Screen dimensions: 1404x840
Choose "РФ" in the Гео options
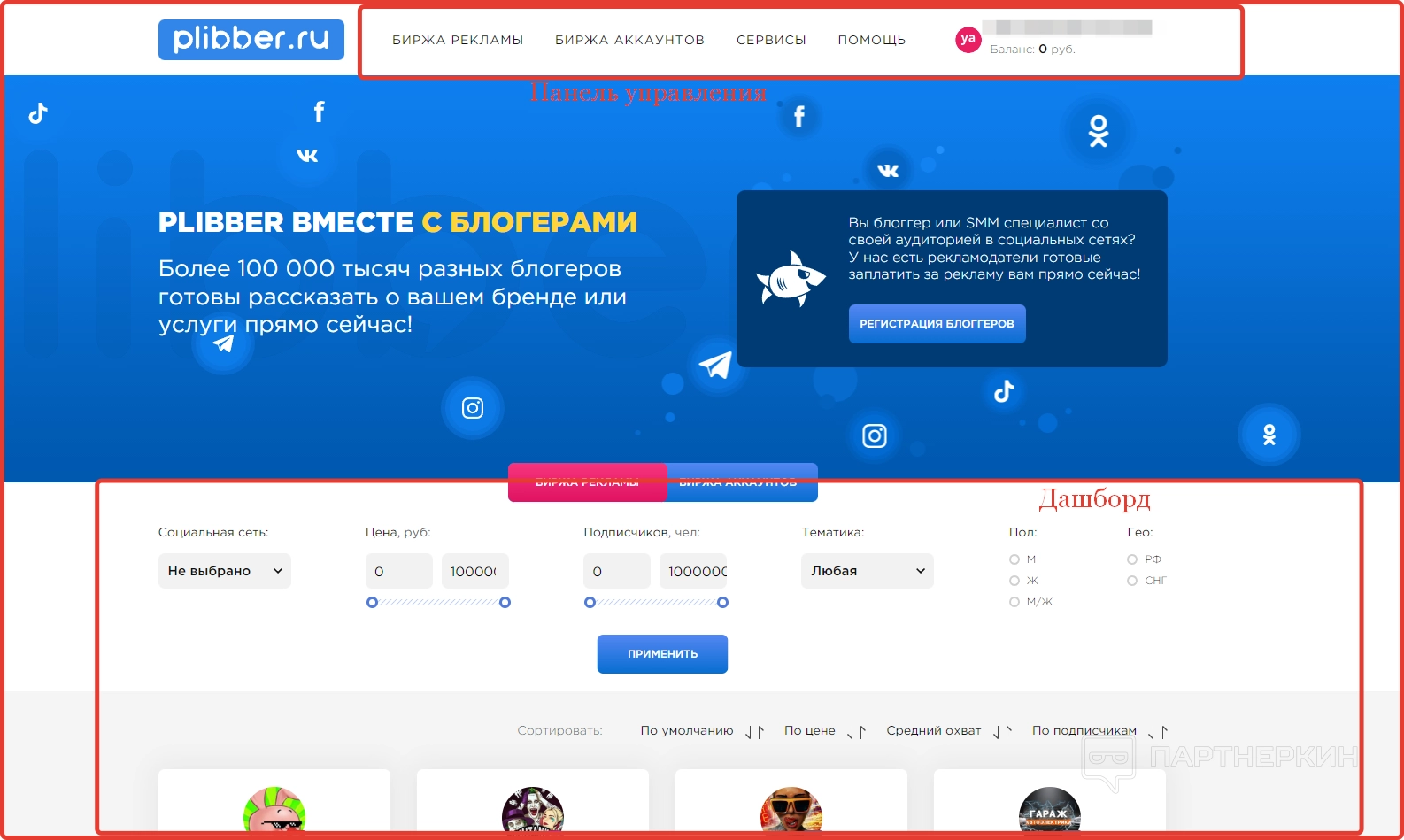(1132, 559)
